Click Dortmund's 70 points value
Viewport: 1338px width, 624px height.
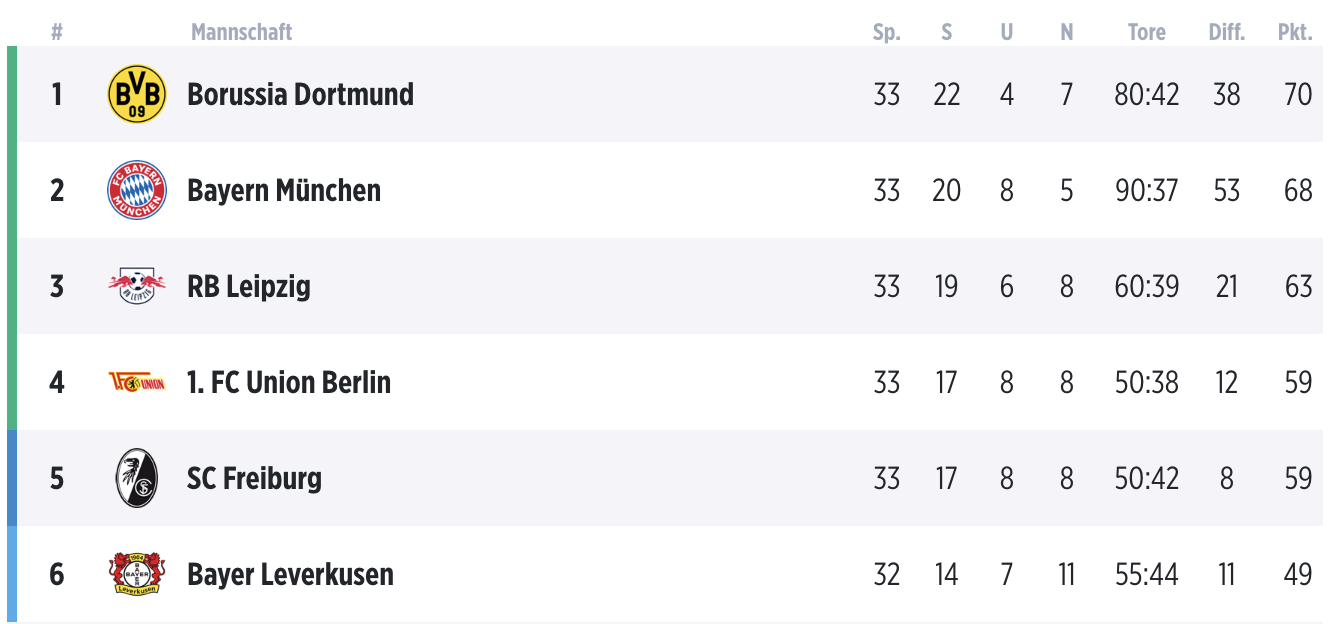coord(1298,94)
